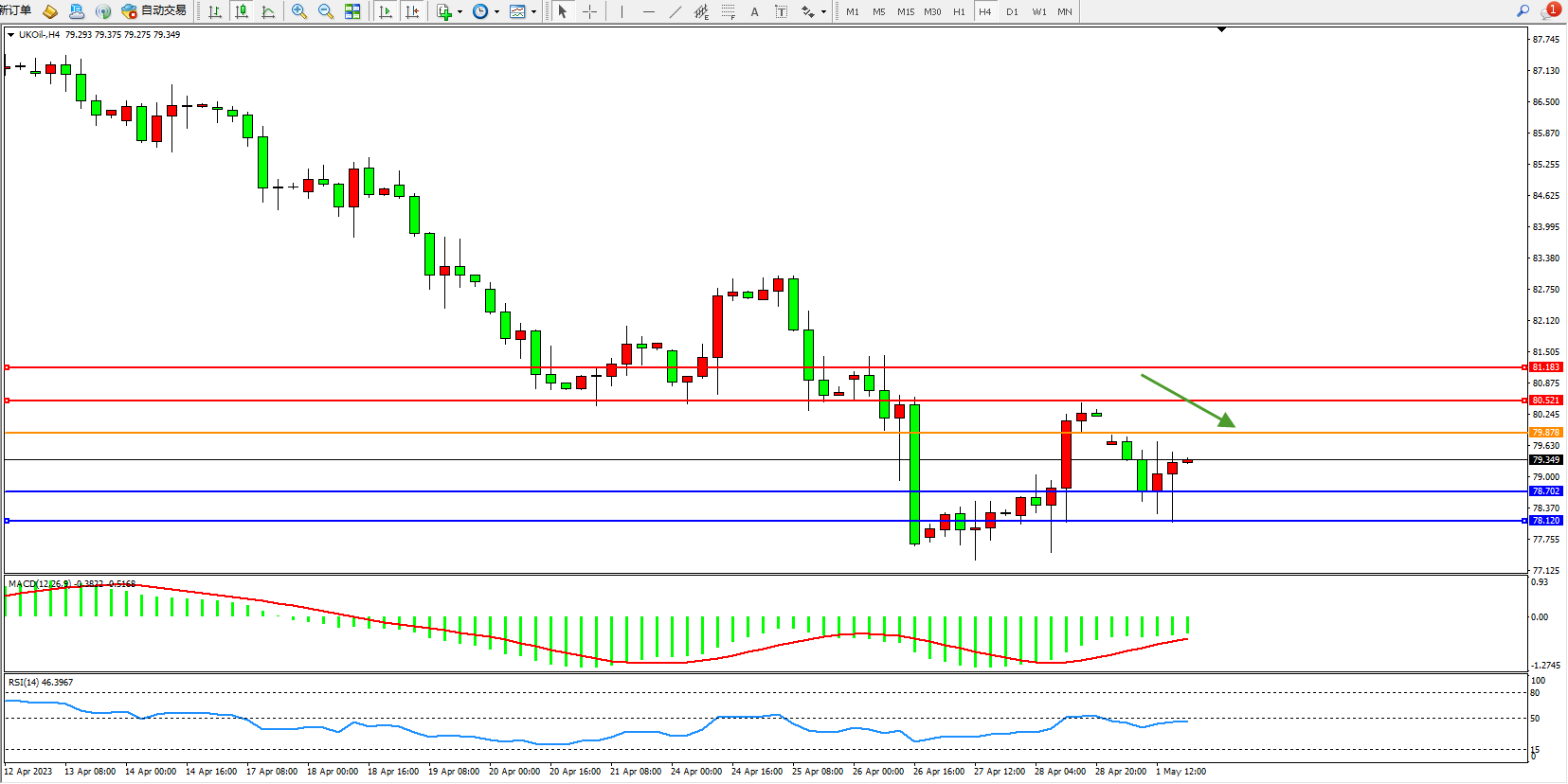Select the crosshair cursor tool
Image resolution: width=1568 pixels, height=784 pixels.
tap(589, 11)
